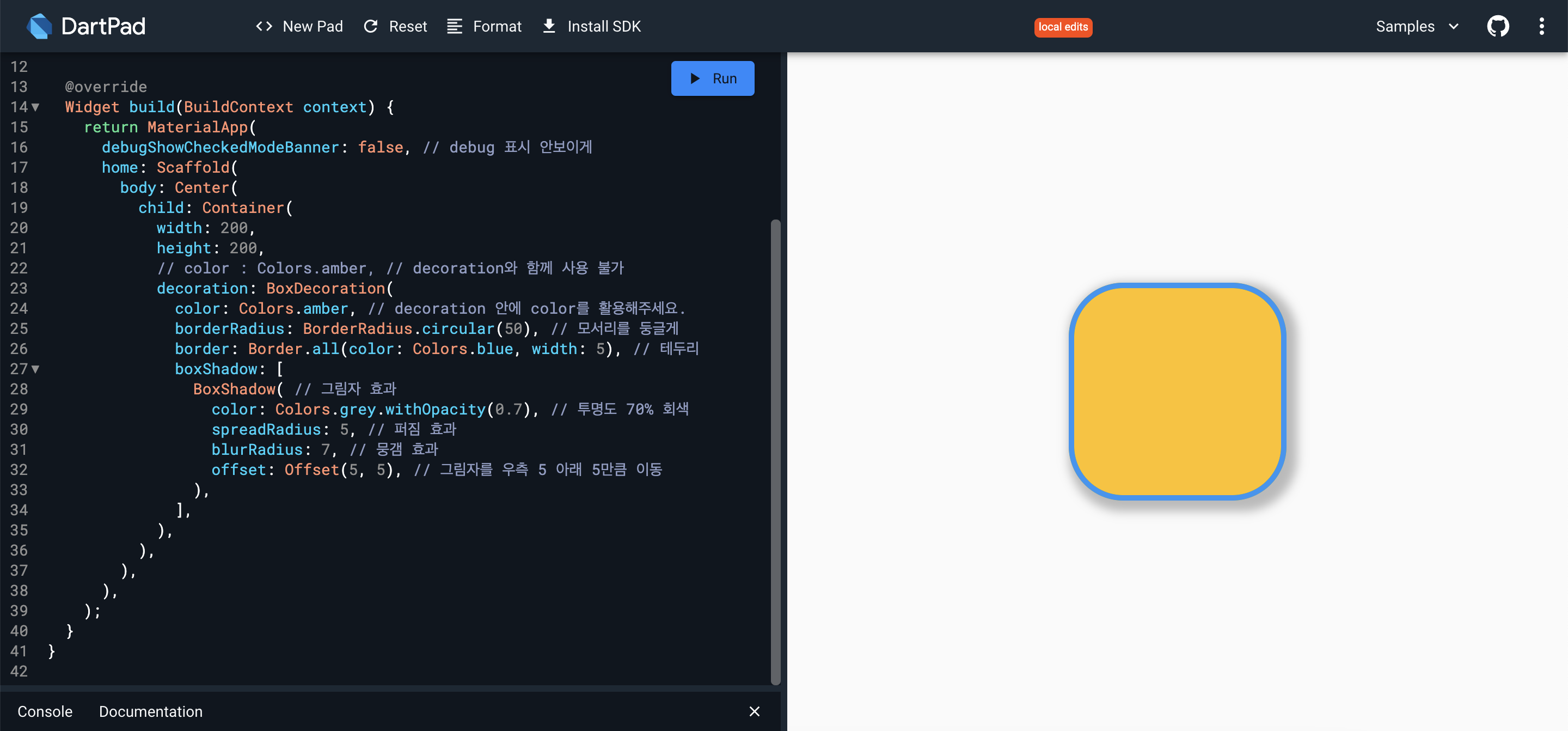
Task: Click the play triangle in Run button
Action: [x=695, y=78]
